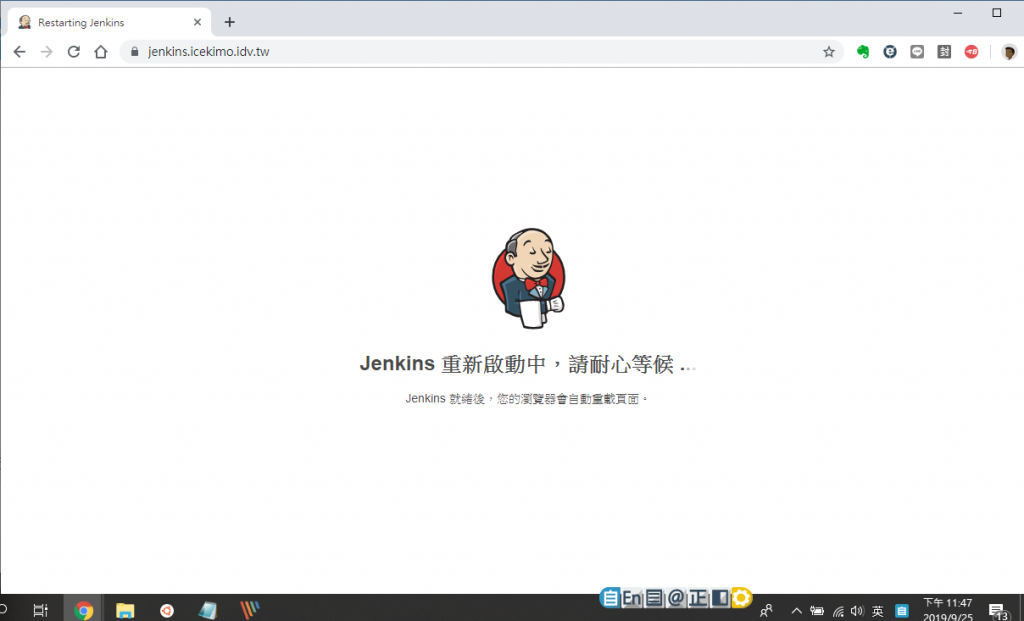The image size is (1024, 621).
Task: Open the Evernote elephant extension
Action: click(x=863, y=52)
